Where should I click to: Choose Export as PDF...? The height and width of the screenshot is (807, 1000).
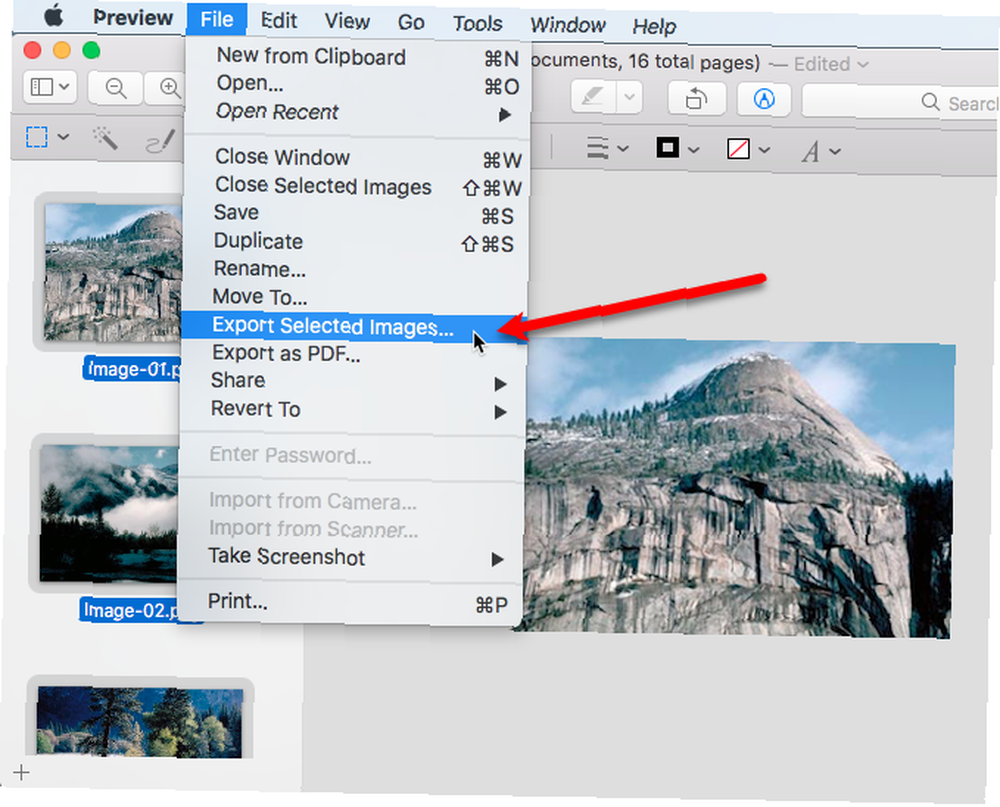pos(353,353)
